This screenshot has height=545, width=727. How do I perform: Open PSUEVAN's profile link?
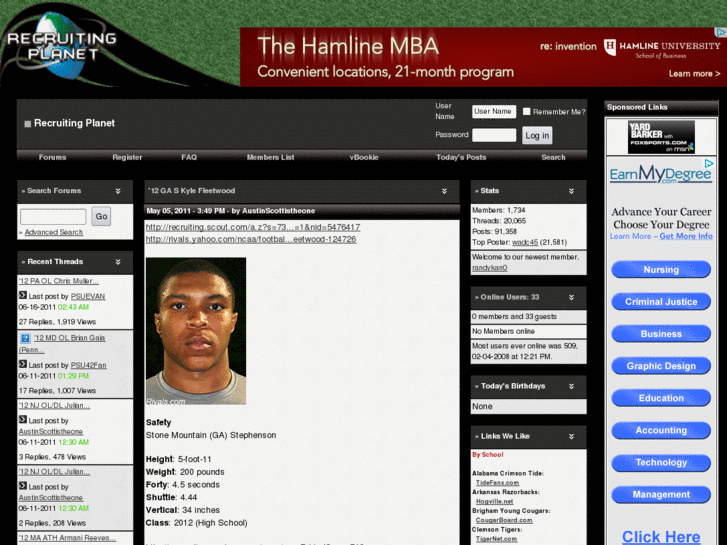[88, 296]
